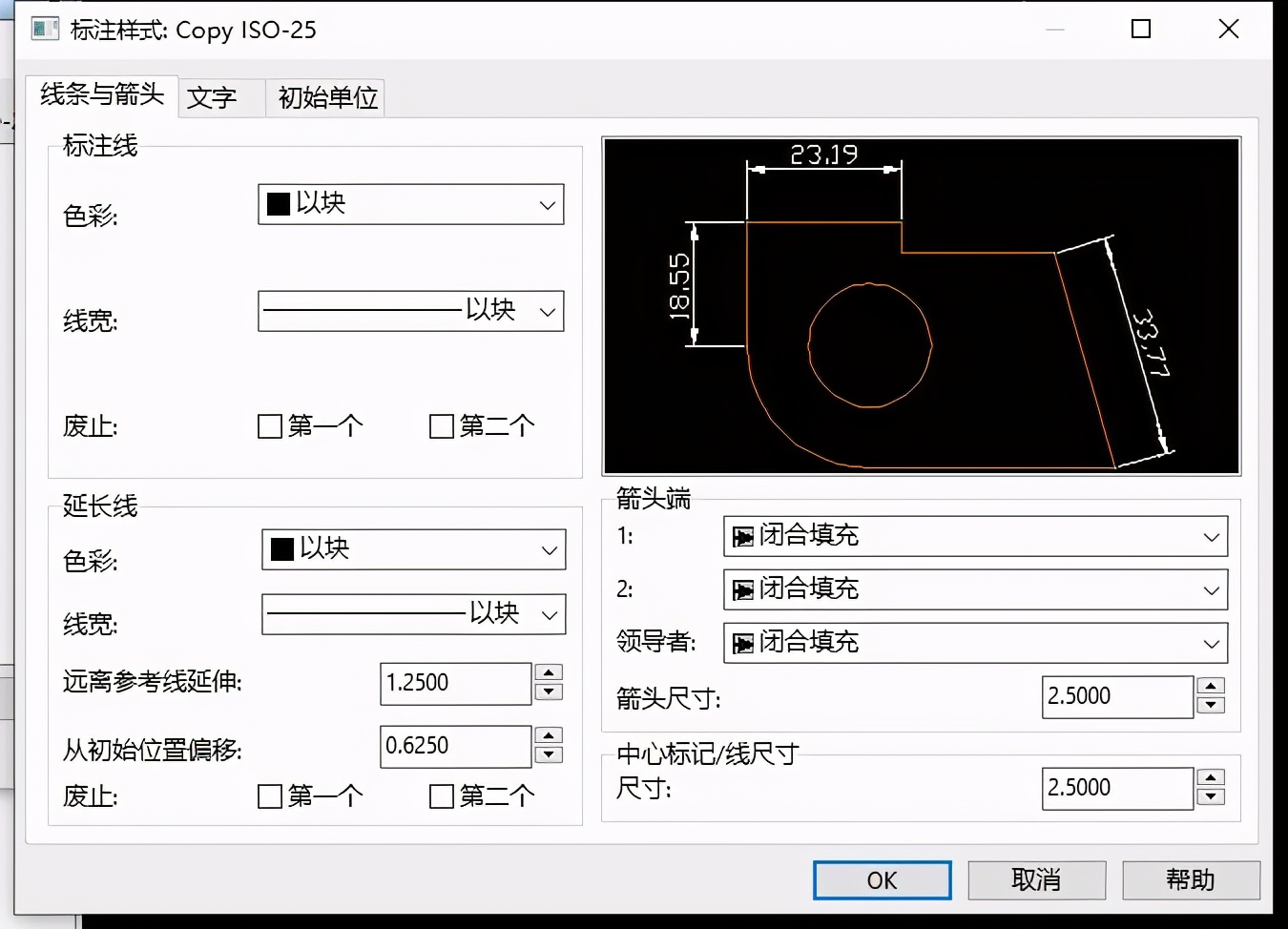Toggle 第二个 suppress checkbox under 标注线

point(442,425)
